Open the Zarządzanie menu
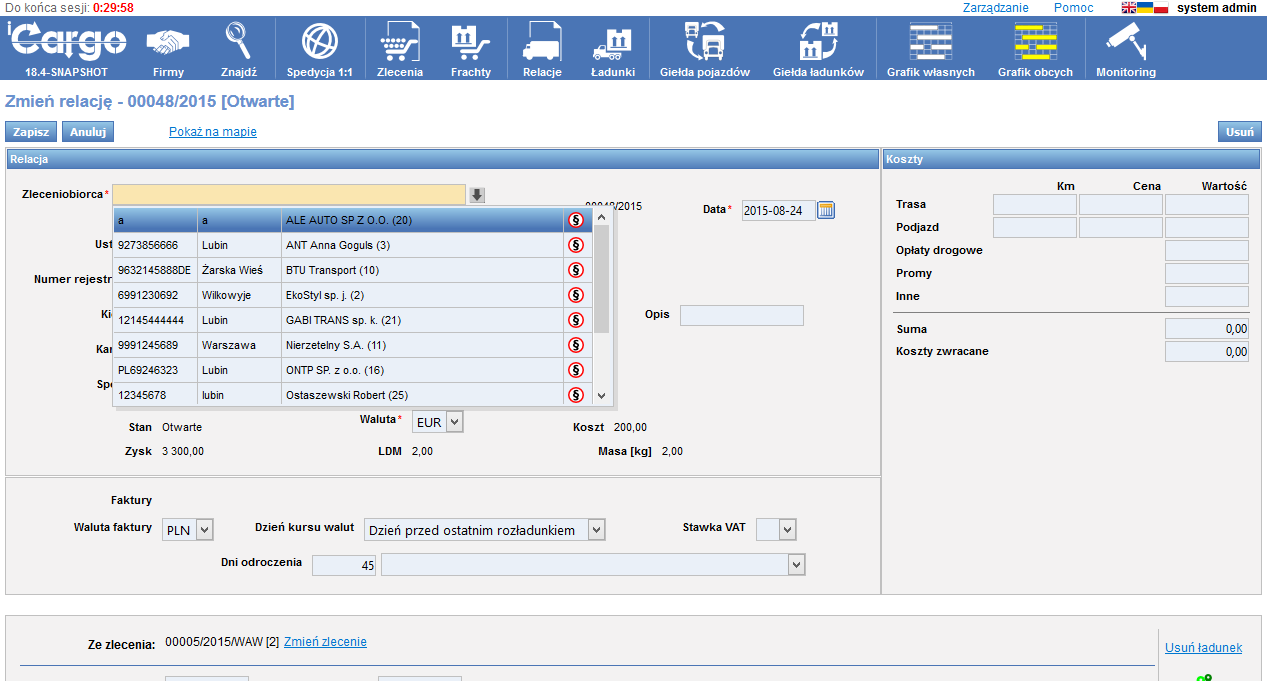 pos(995,8)
